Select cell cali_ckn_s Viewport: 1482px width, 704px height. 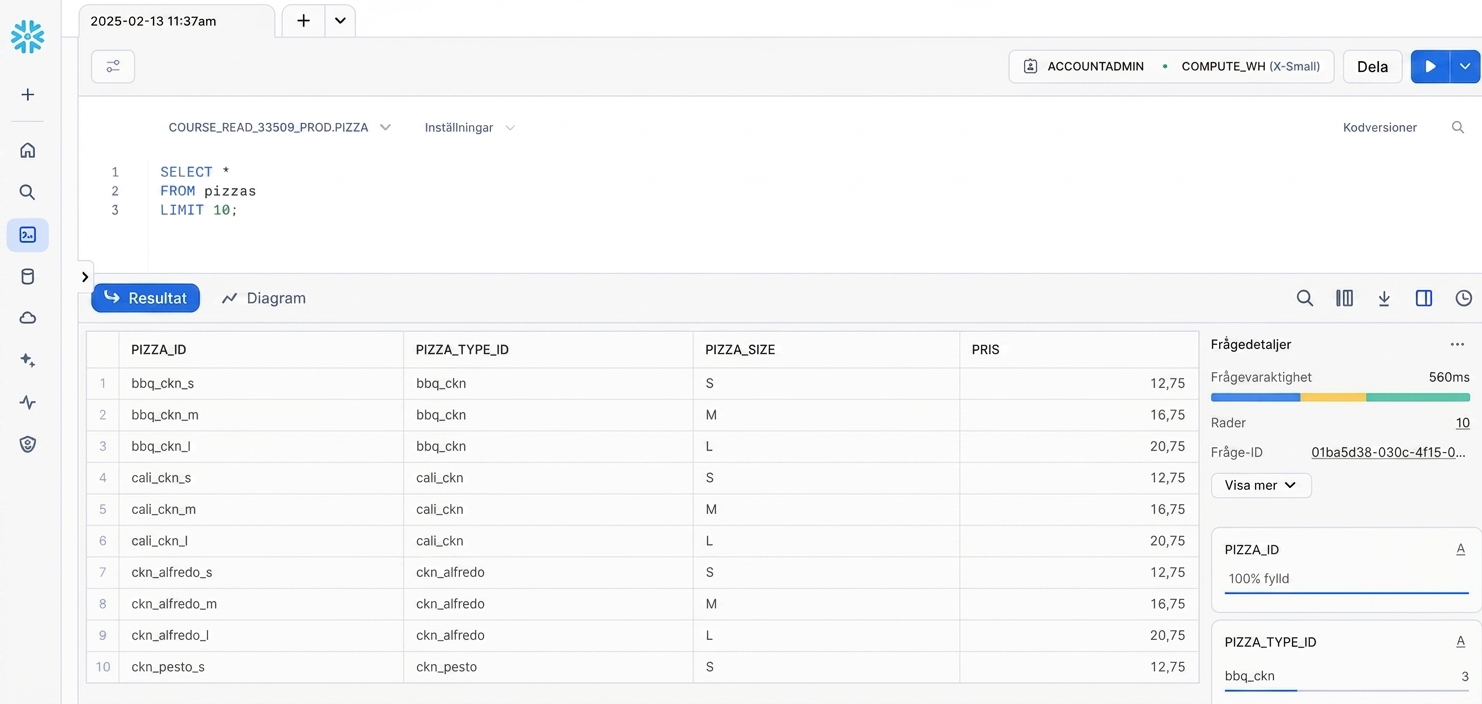(261, 478)
